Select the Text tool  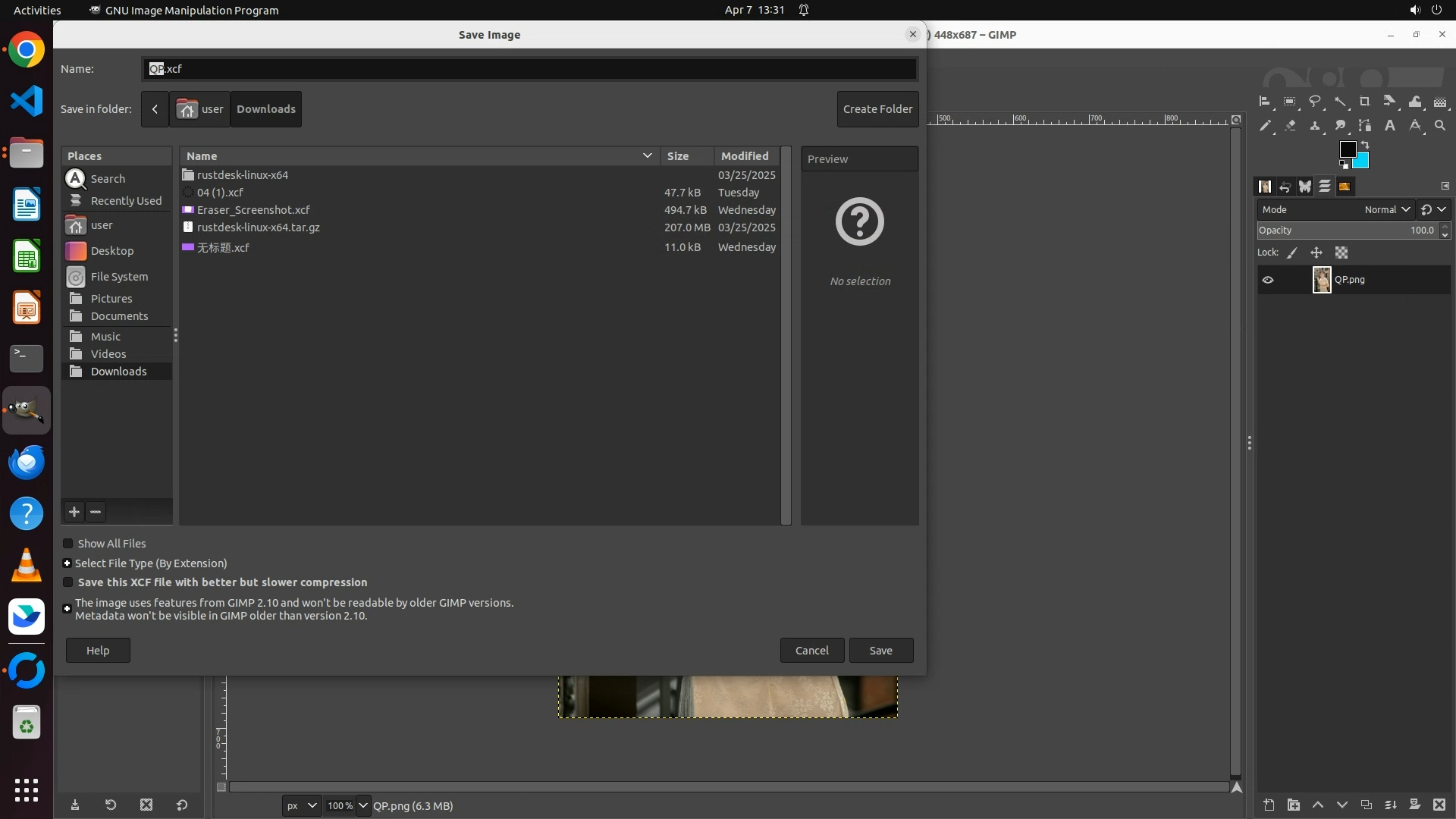pyautogui.click(x=1390, y=126)
